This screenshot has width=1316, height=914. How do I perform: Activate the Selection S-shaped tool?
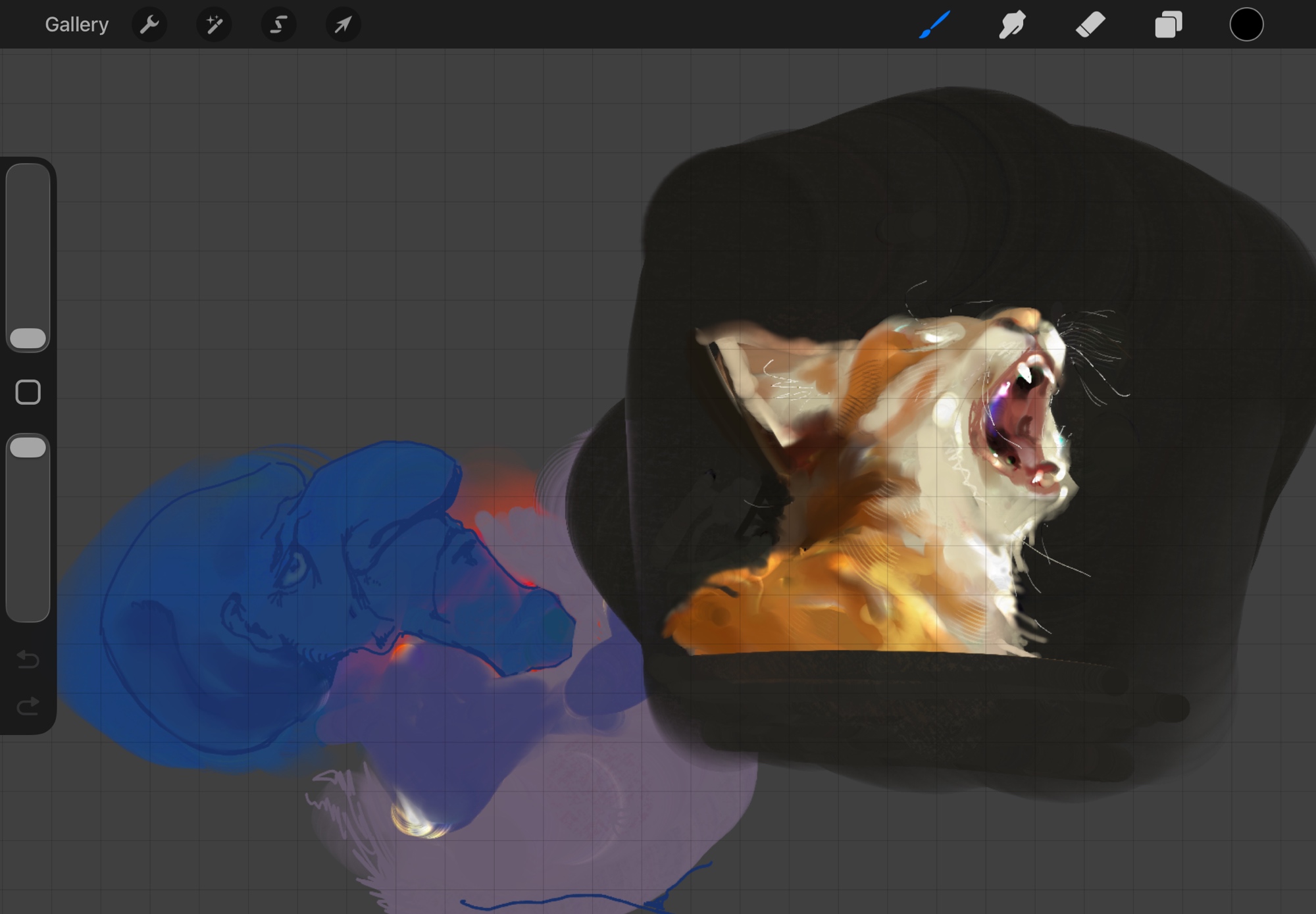click(x=278, y=25)
